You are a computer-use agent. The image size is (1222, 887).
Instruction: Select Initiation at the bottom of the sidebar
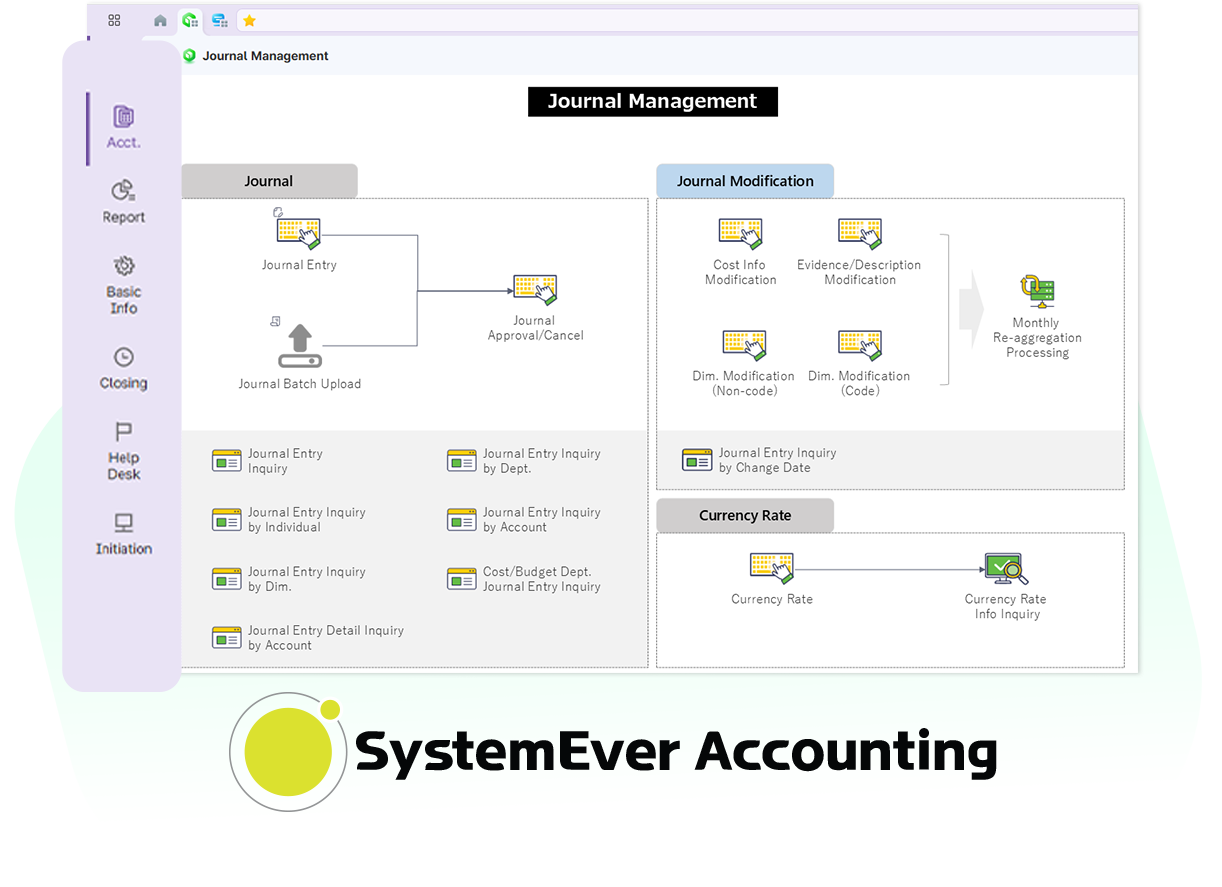(x=123, y=533)
